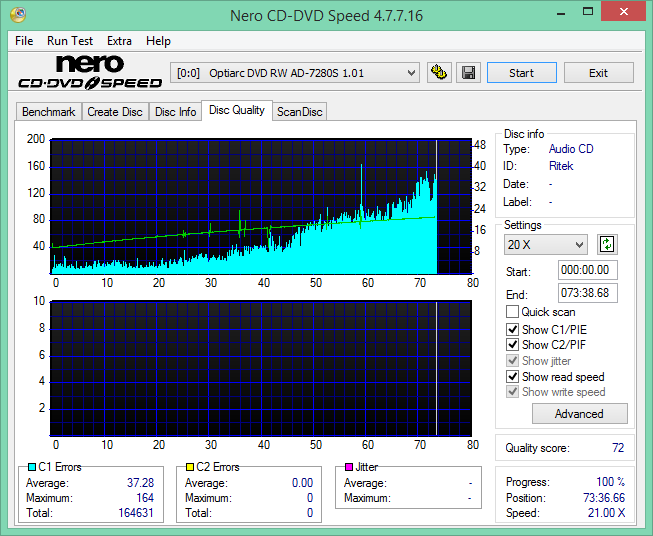This screenshot has width=653, height=536.
Task: Click the Quality score value 72
Action: 618,448
